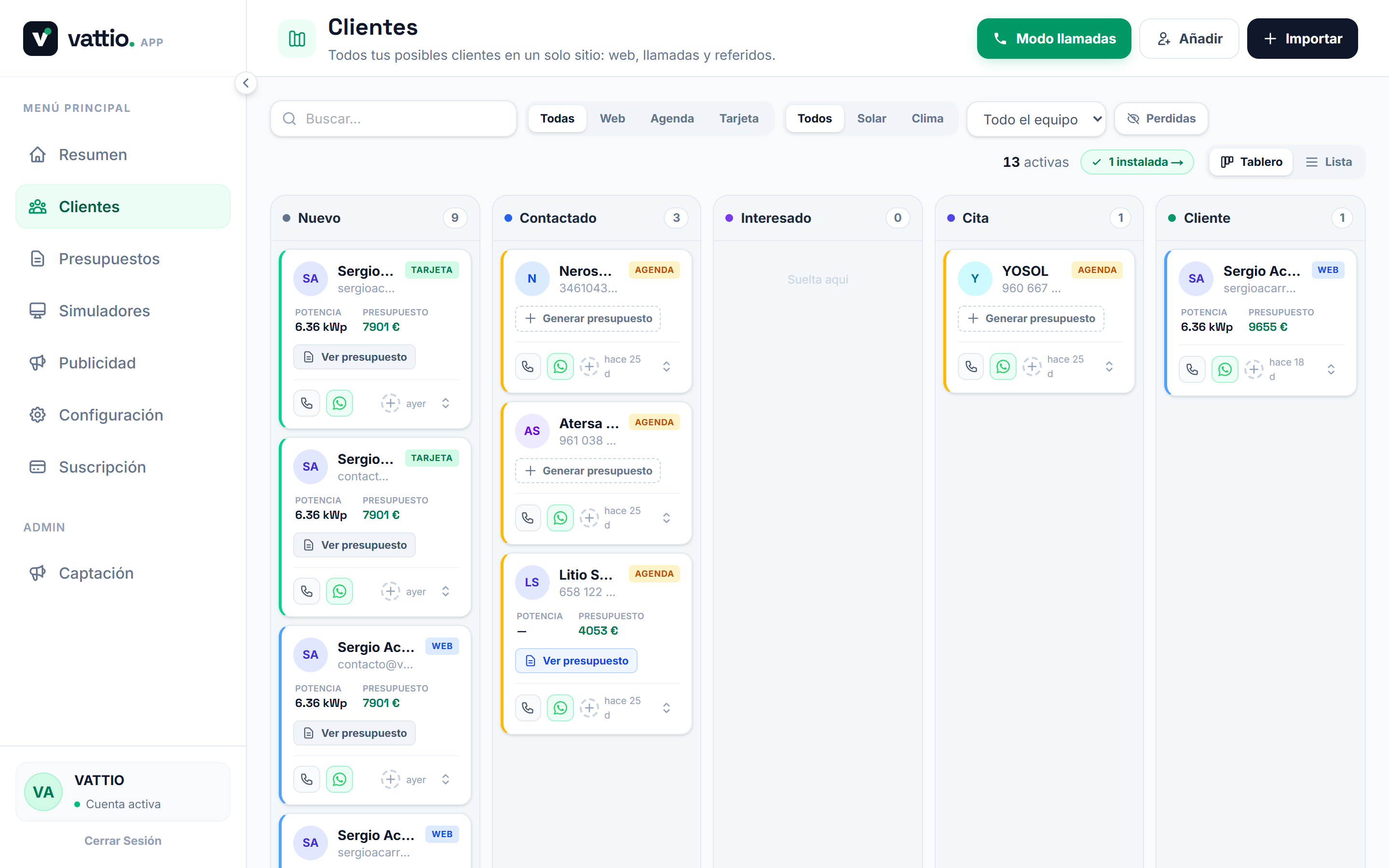Image resolution: width=1389 pixels, height=868 pixels.
Task: Open Resumen in the main menu
Action: click(123, 154)
